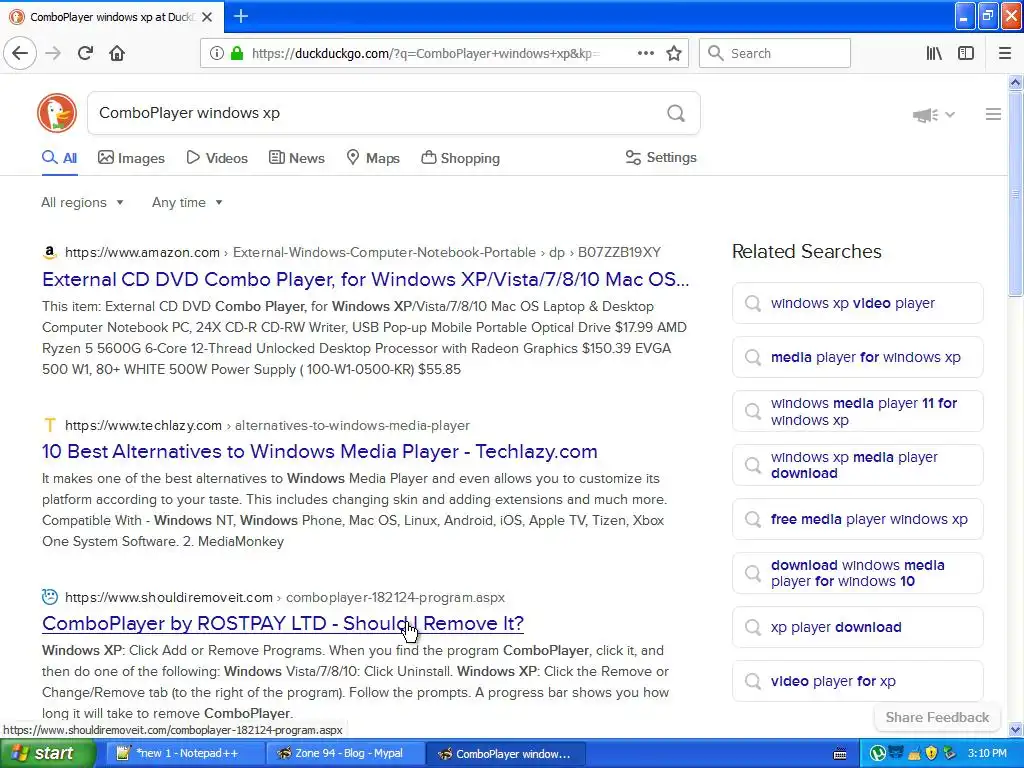Click the page scrollbar up arrow
The height and width of the screenshot is (768, 1024).
[x=1015, y=82]
